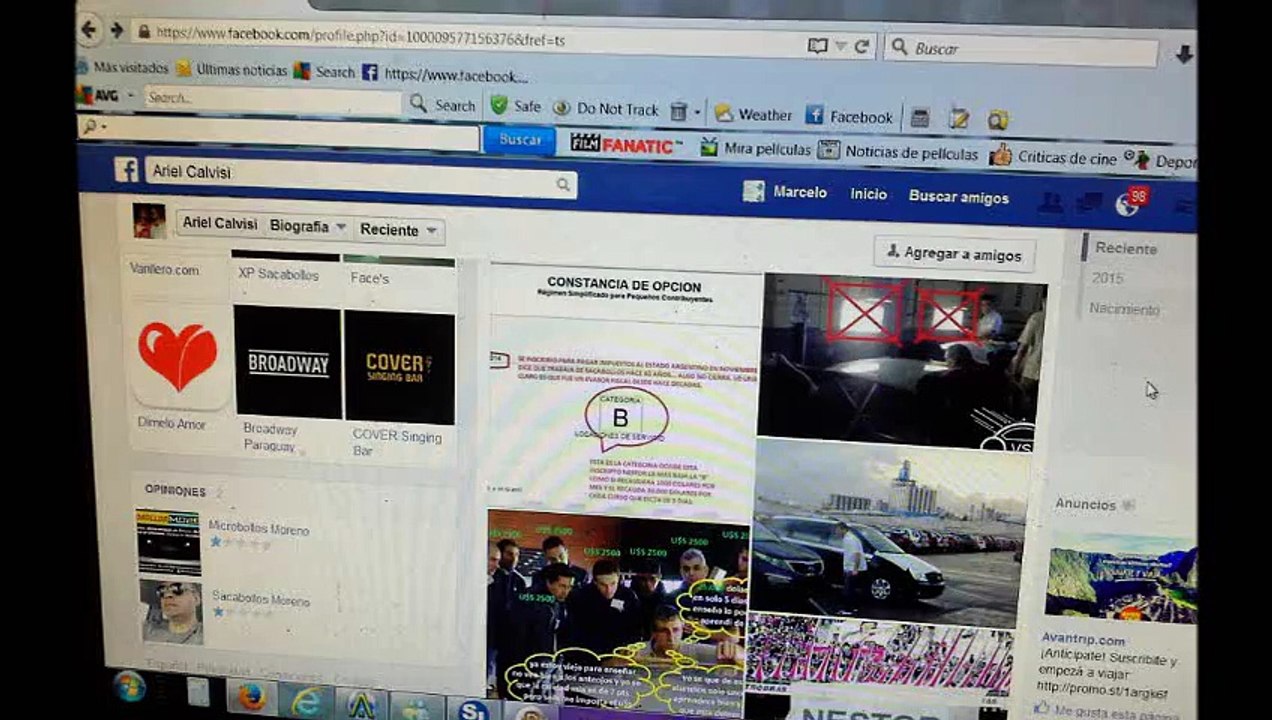Reload the page with refresh icon
This screenshot has width=1272, height=720.
click(x=861, y=46)
